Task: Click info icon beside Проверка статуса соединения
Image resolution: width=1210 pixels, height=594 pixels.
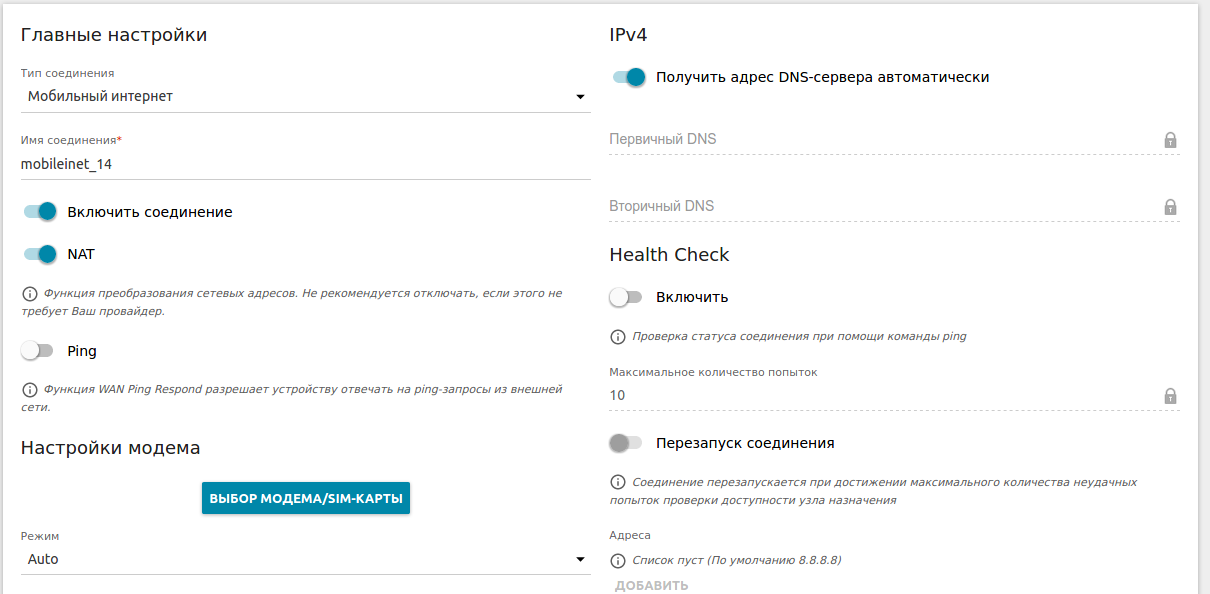Action: (x=617, y=337)
